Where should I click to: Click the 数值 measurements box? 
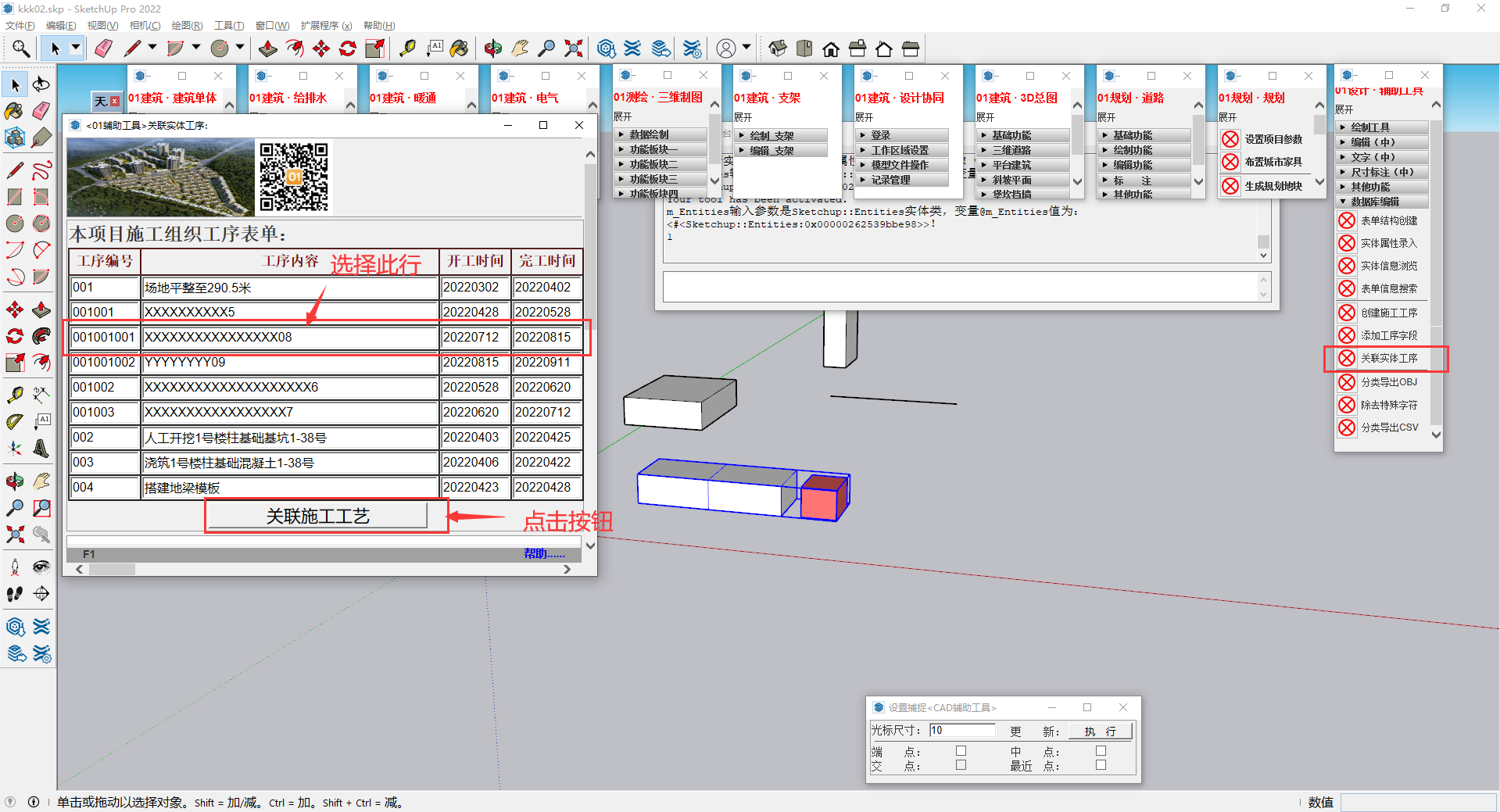point(1418,802)
